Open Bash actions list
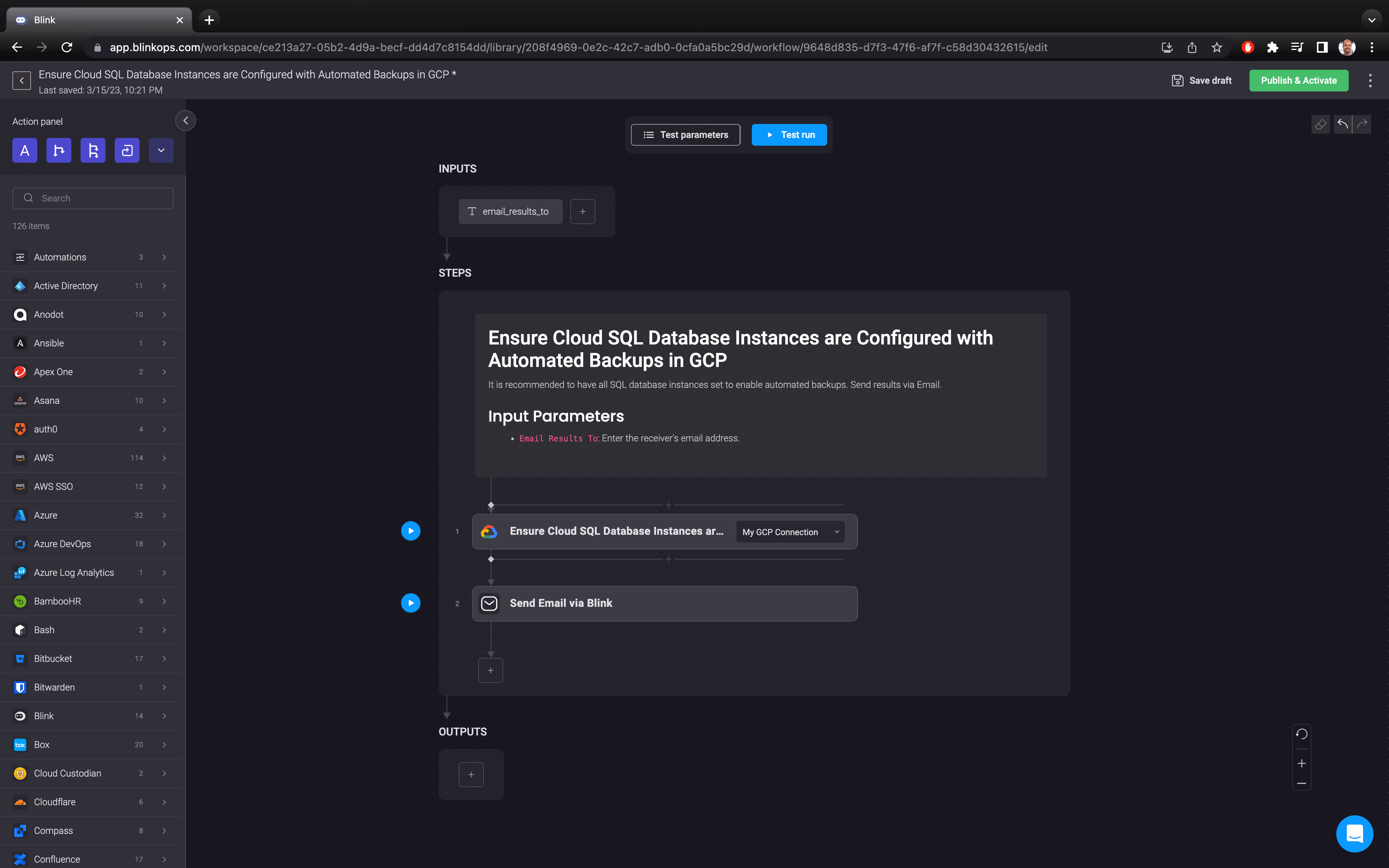 coord(91,630)
